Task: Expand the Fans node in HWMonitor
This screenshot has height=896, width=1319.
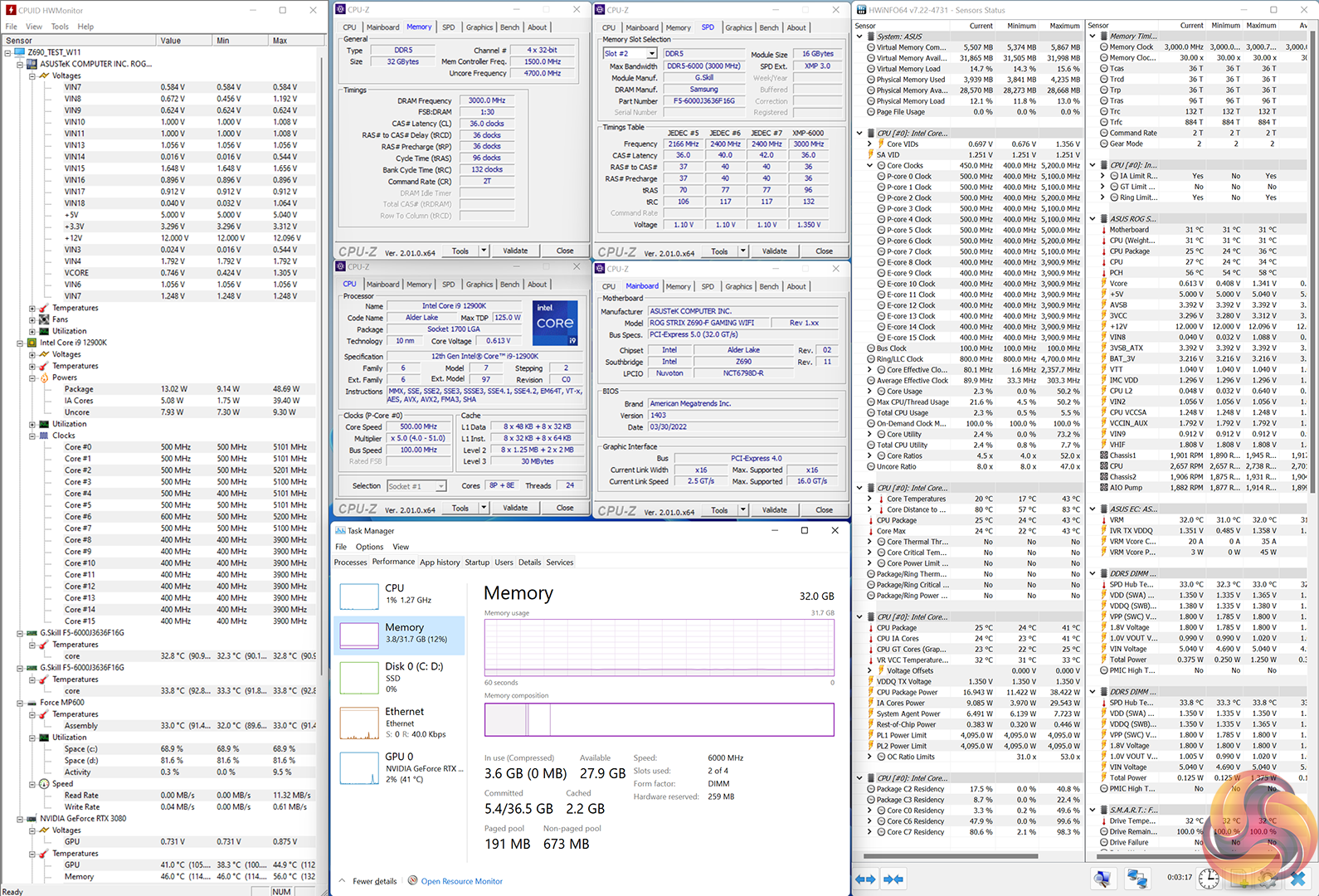Action: pyautogui.click(x=32, y=319)
